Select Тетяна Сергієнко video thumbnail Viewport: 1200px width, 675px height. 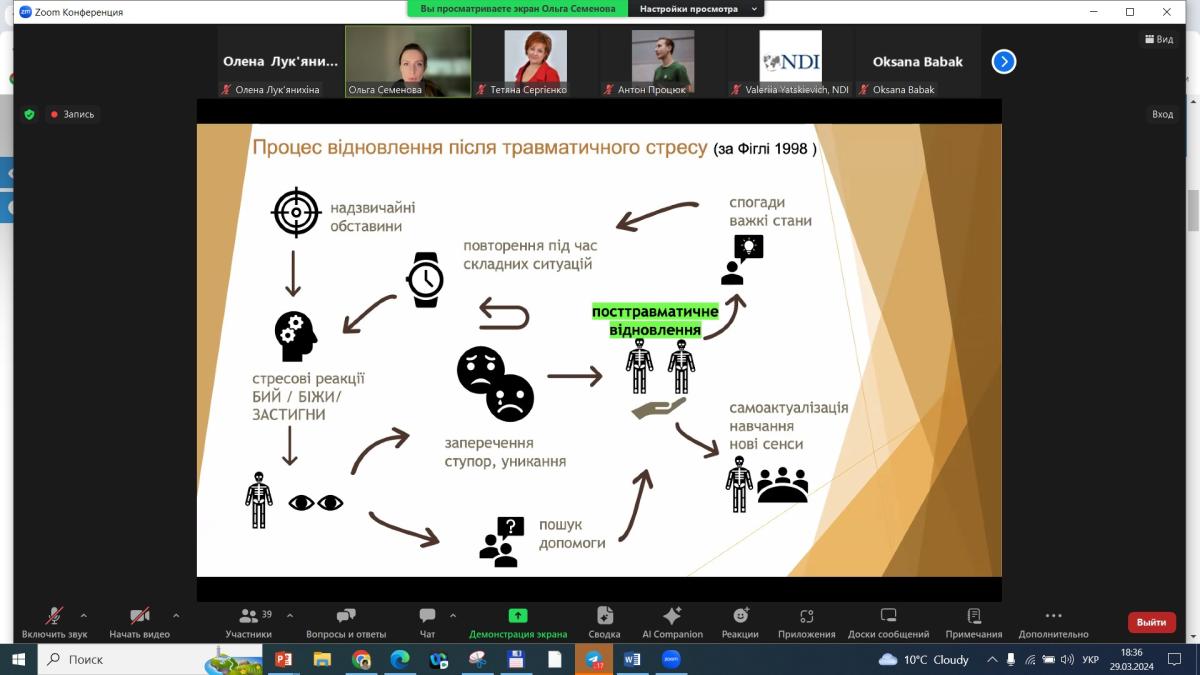coord(535,61)
